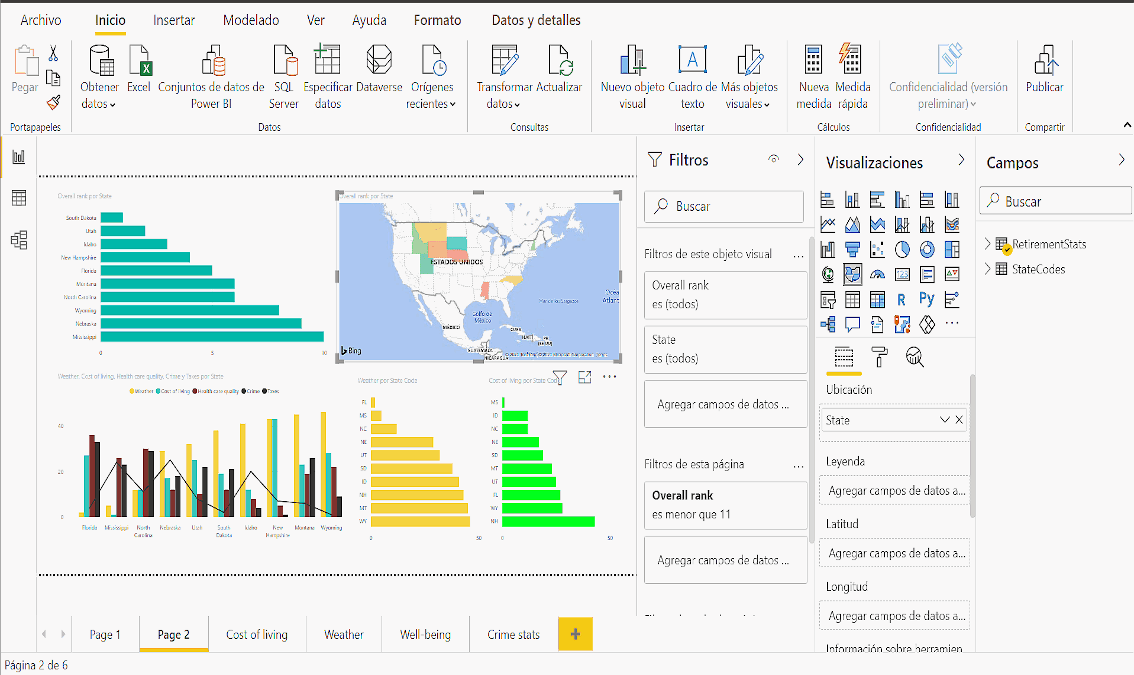
Task: Select the scatter chart visual
Action: 877,250
